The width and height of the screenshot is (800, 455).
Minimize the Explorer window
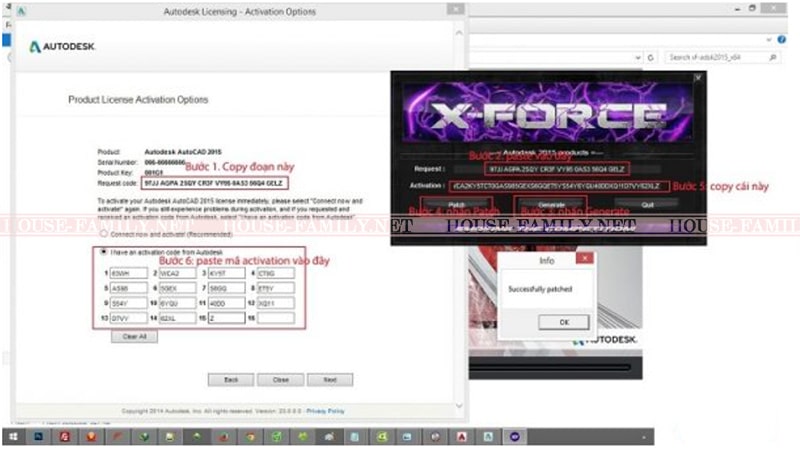[x=737, y=9]
